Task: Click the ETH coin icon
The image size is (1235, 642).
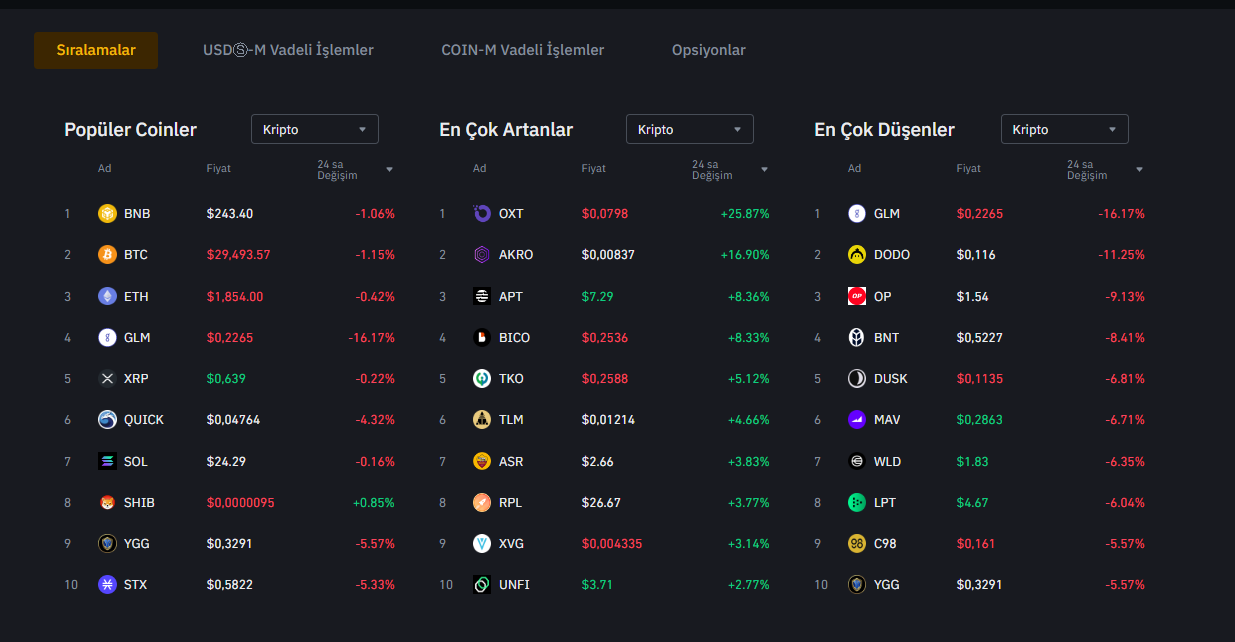Action: coord(107,296)
